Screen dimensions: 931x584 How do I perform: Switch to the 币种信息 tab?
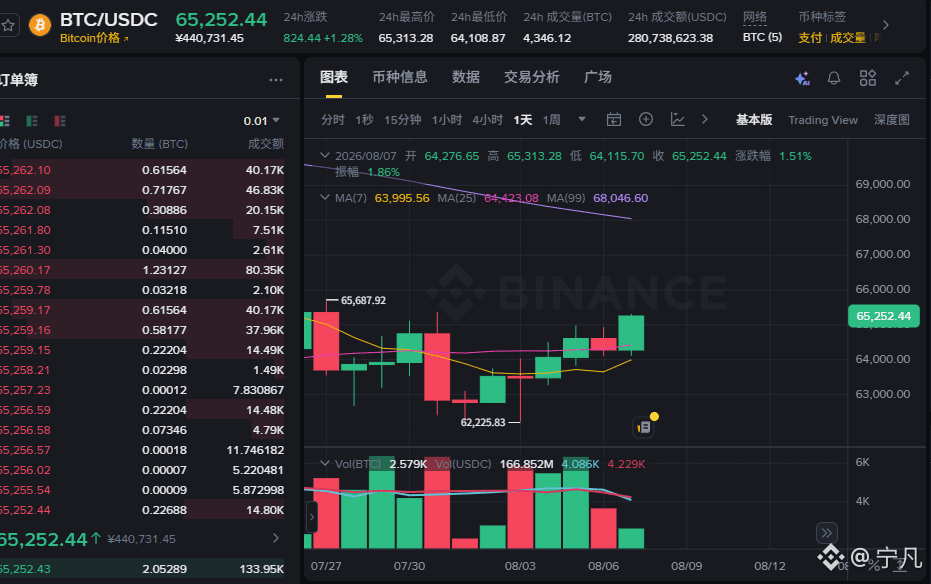(400, 77)
